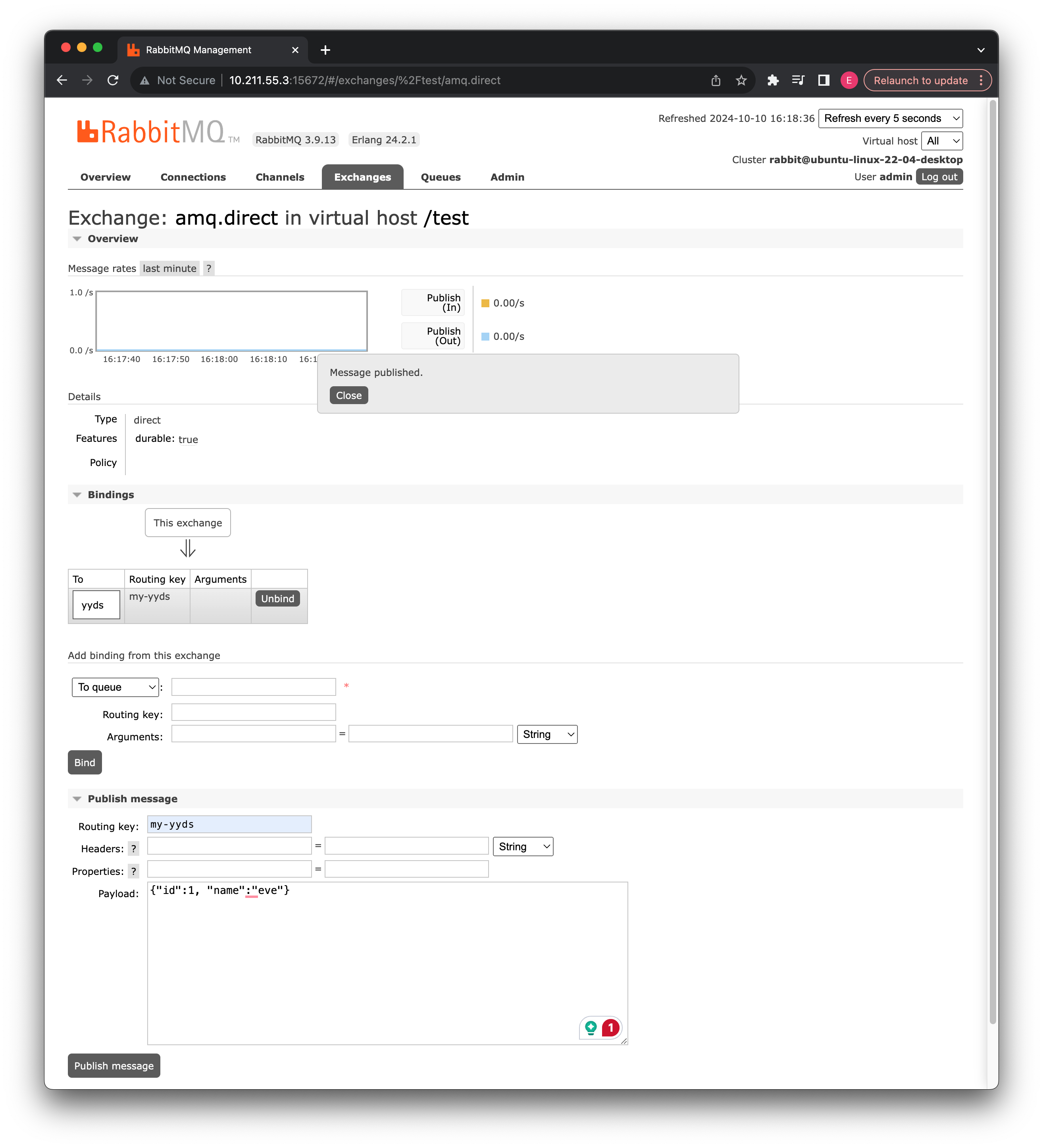Click the RabbitMQ logo
Image resolution: width=1043 pixels, height=1148 pixels.
(x=151, y=132)
